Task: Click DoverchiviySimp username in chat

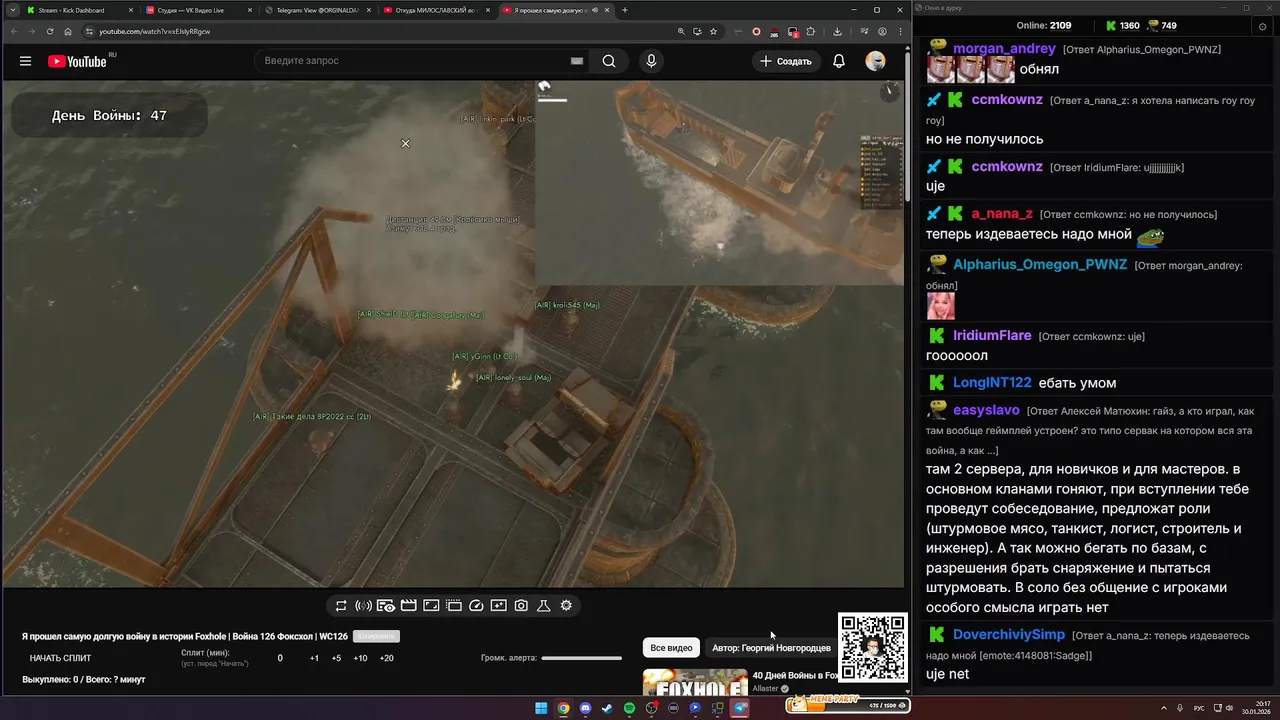Action: pos(1009,635)
